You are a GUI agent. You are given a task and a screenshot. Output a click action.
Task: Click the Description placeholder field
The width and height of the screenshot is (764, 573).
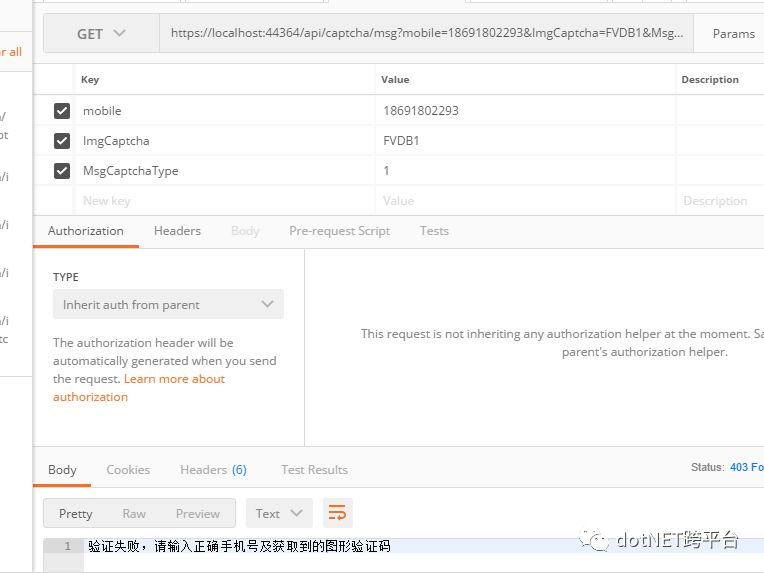(720, 201)
